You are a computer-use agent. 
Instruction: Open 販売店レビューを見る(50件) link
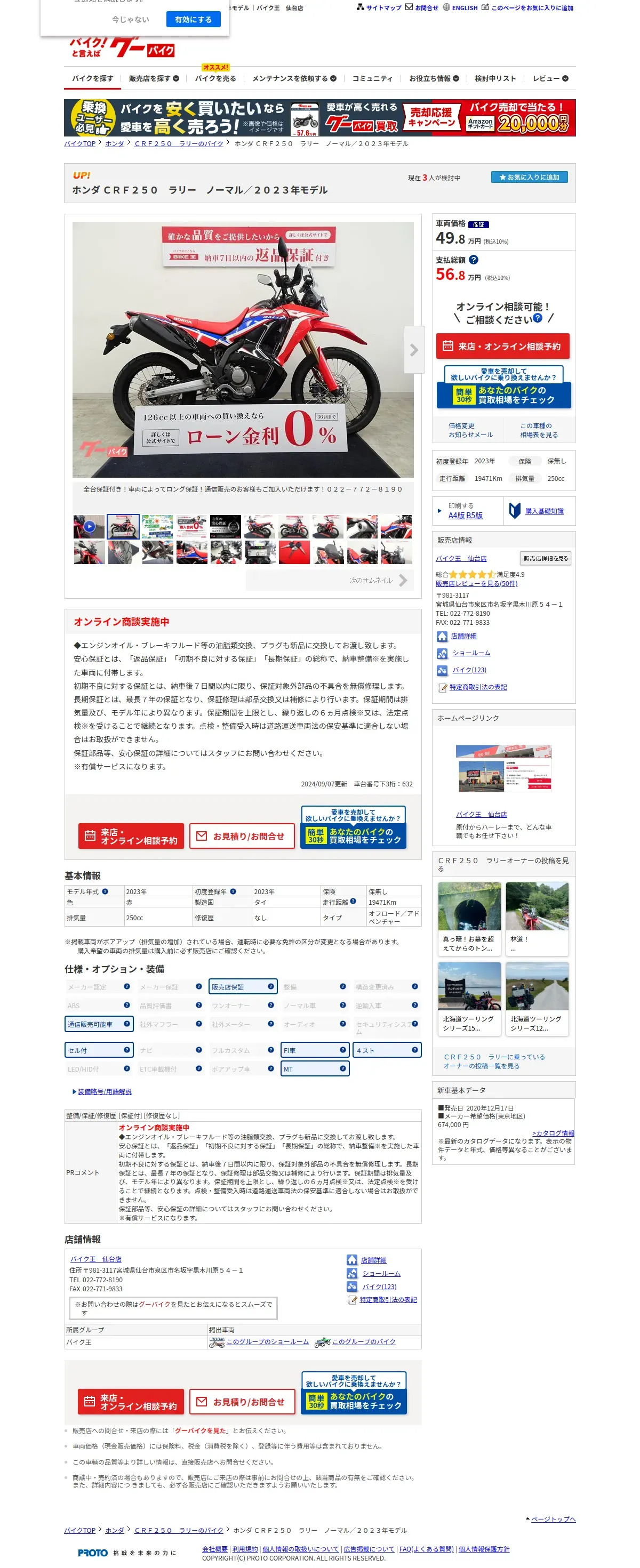click(x=476, y=584)
